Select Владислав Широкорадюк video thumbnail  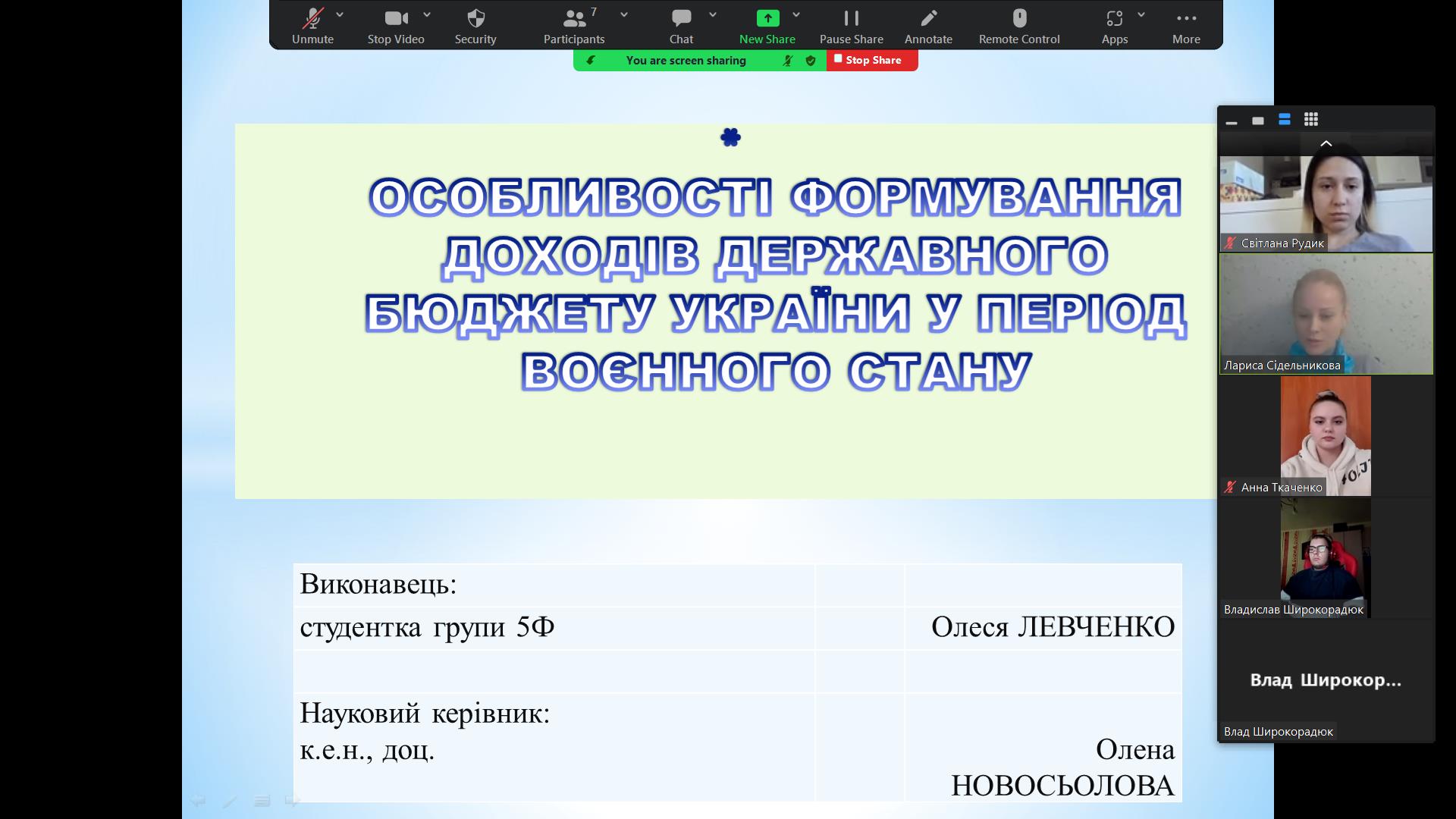(1326, 558)
